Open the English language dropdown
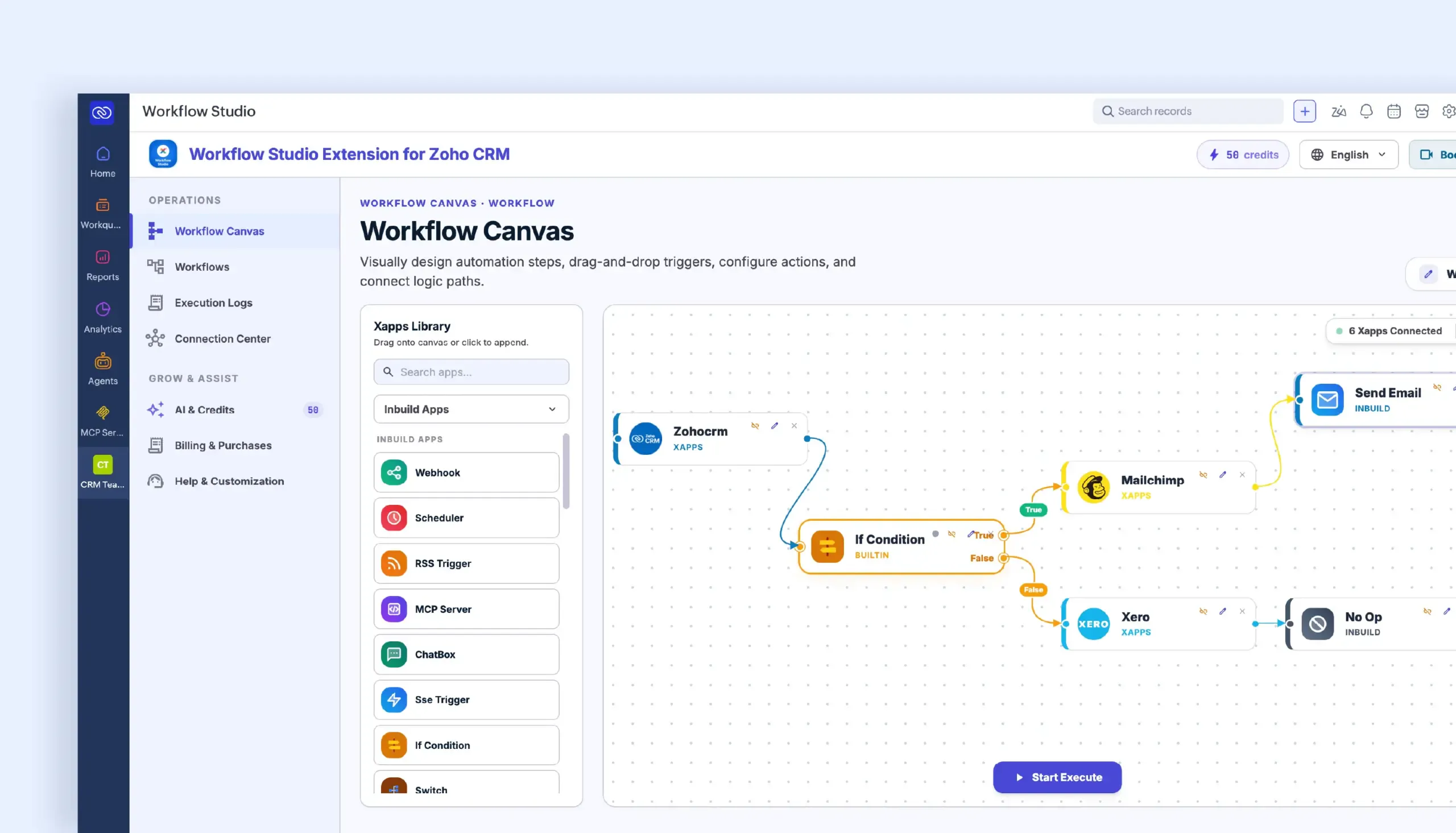This screenshot has width=1456, height=833. [1349, 155]
